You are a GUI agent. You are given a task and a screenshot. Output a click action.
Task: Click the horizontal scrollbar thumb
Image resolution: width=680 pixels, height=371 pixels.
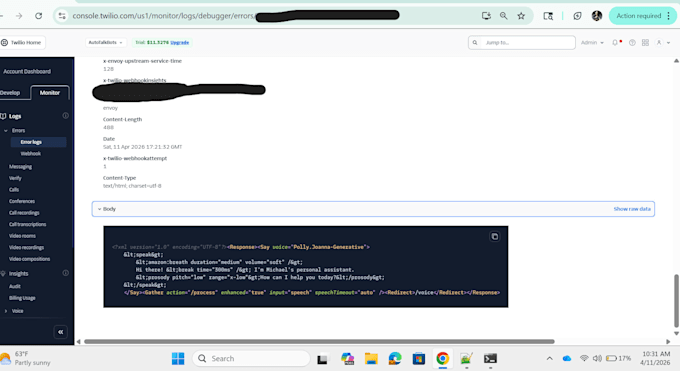tap(319, 341)
